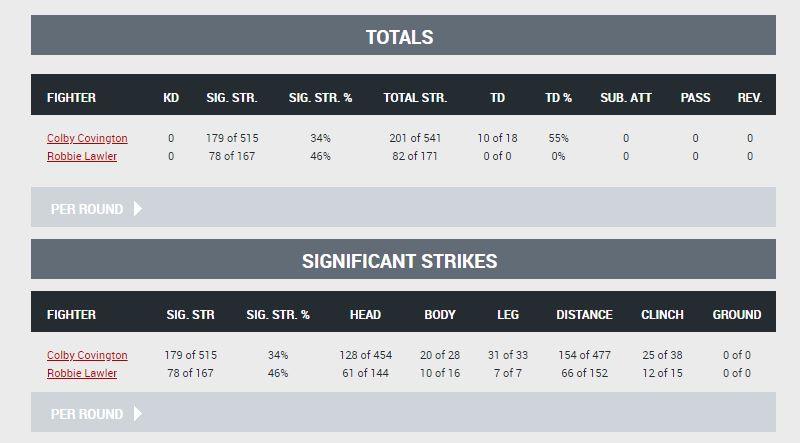This screenshot has height=443, width=800.
Task: Click the SUB. ATT column header
Action: (x=626, y=97)
